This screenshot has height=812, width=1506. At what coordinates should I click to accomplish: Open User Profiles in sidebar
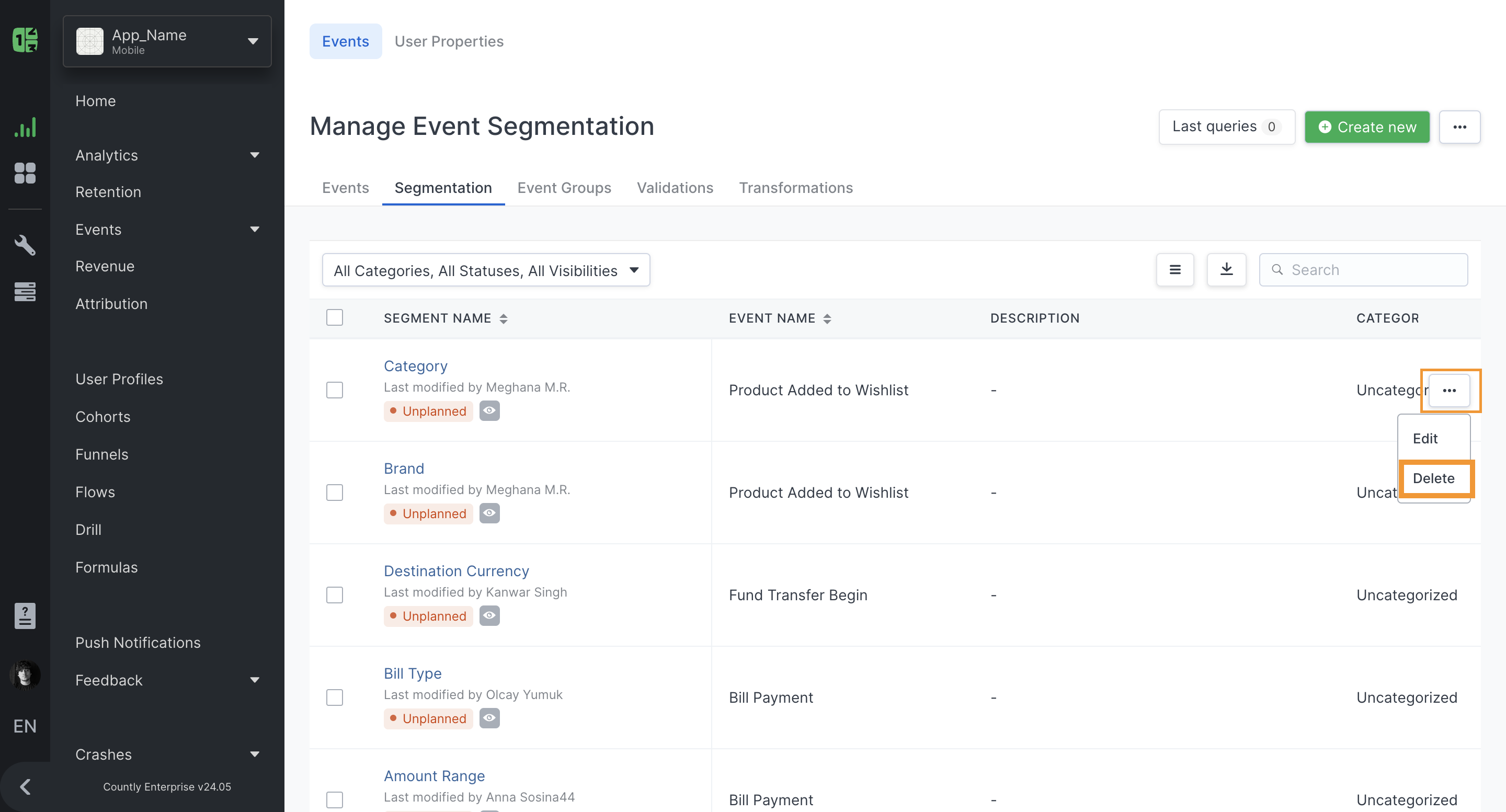[x=119, y=379]
